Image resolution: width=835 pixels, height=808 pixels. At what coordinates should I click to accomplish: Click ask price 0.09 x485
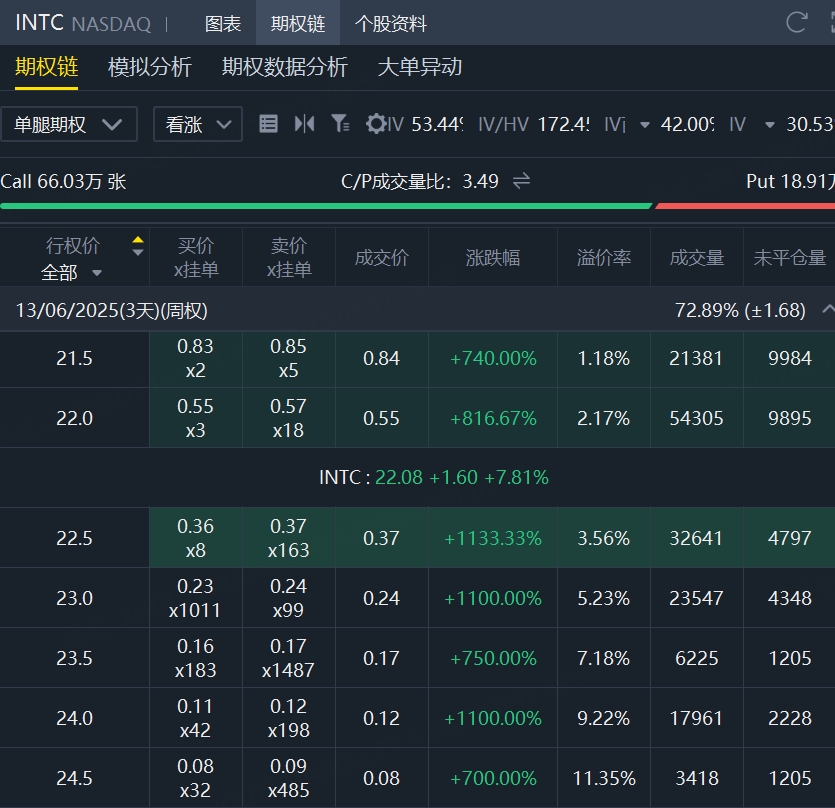pyautogui.click(x=289, y=778)
